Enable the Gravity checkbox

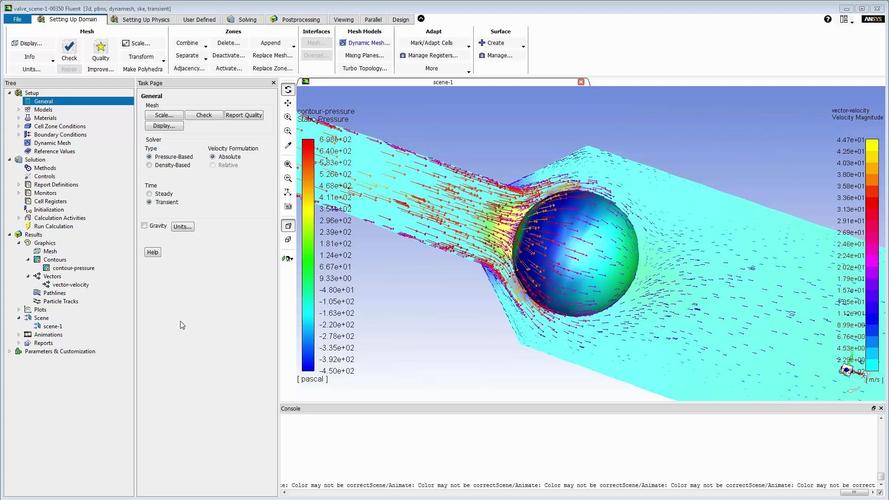tap(144, 226)
